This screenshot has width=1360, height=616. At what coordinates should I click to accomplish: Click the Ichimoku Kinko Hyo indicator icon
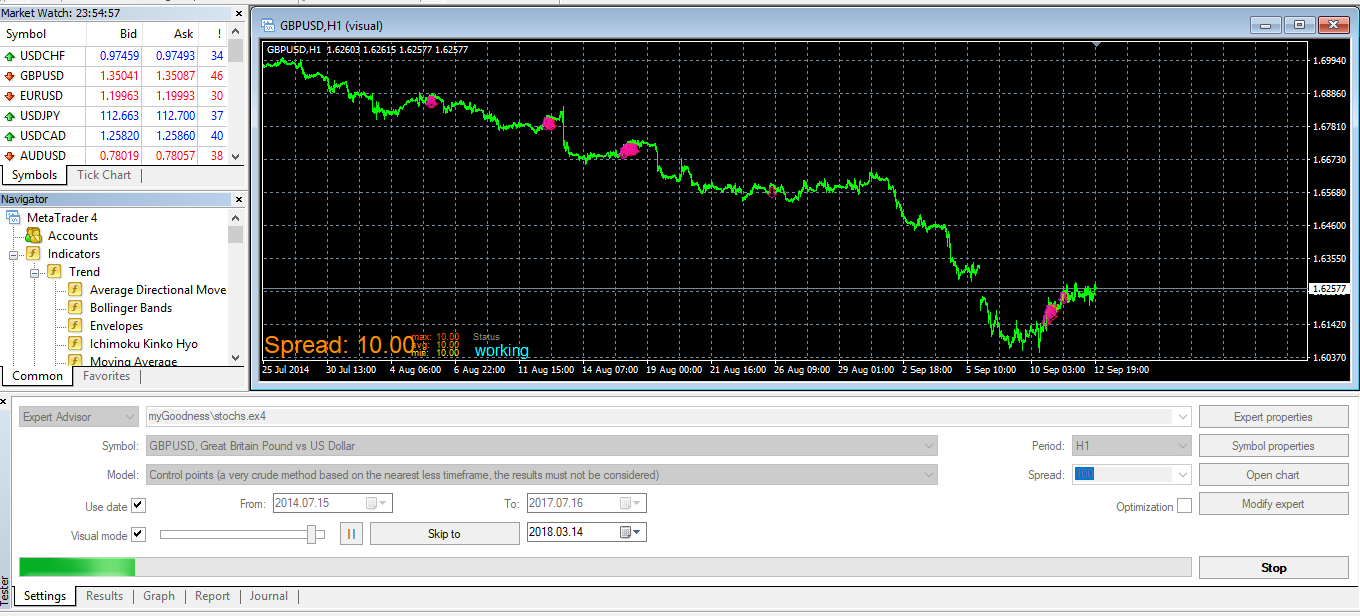[75, 344]
